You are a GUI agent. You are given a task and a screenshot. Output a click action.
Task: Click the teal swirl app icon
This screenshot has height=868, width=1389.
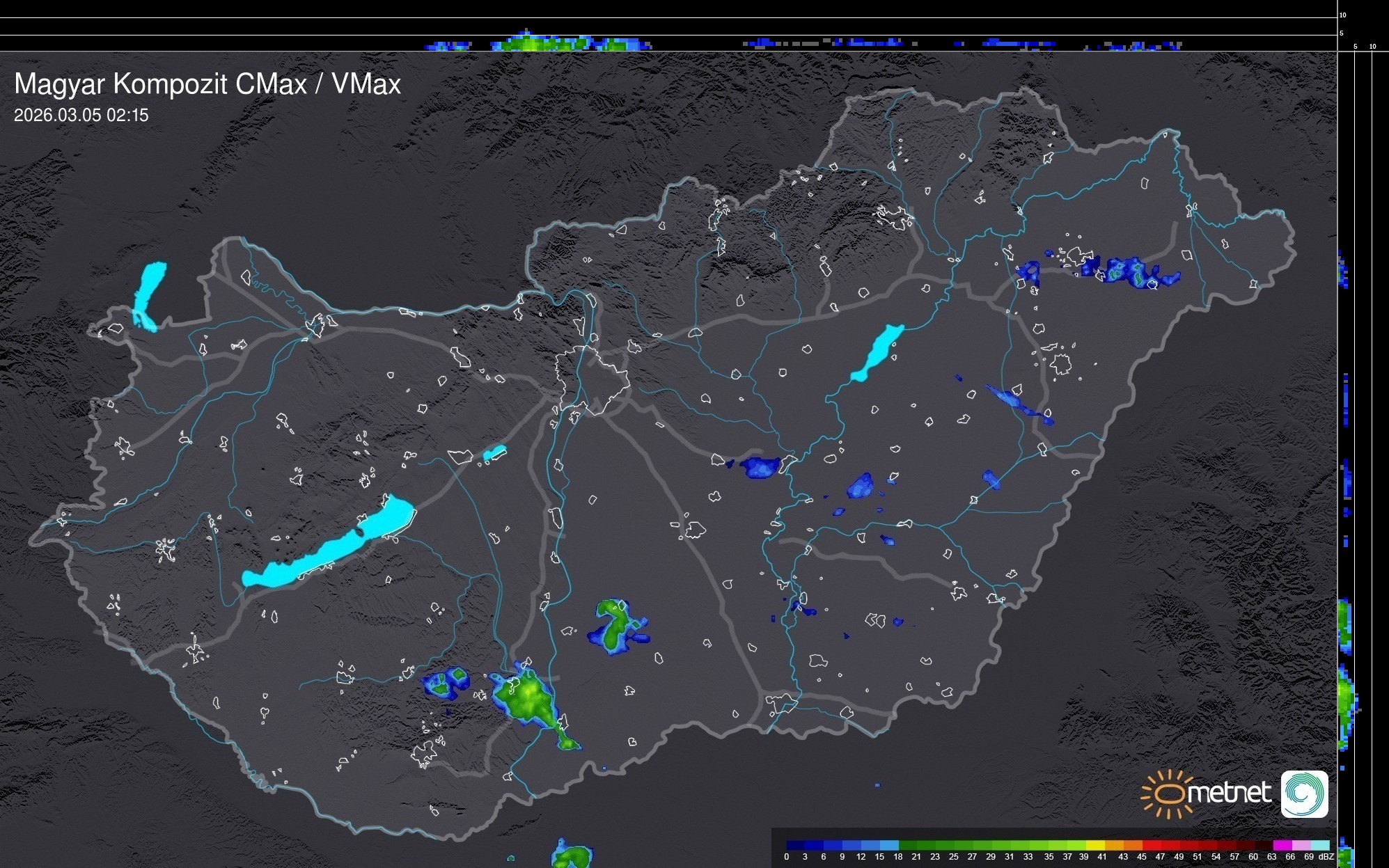tap(1304, 794)
